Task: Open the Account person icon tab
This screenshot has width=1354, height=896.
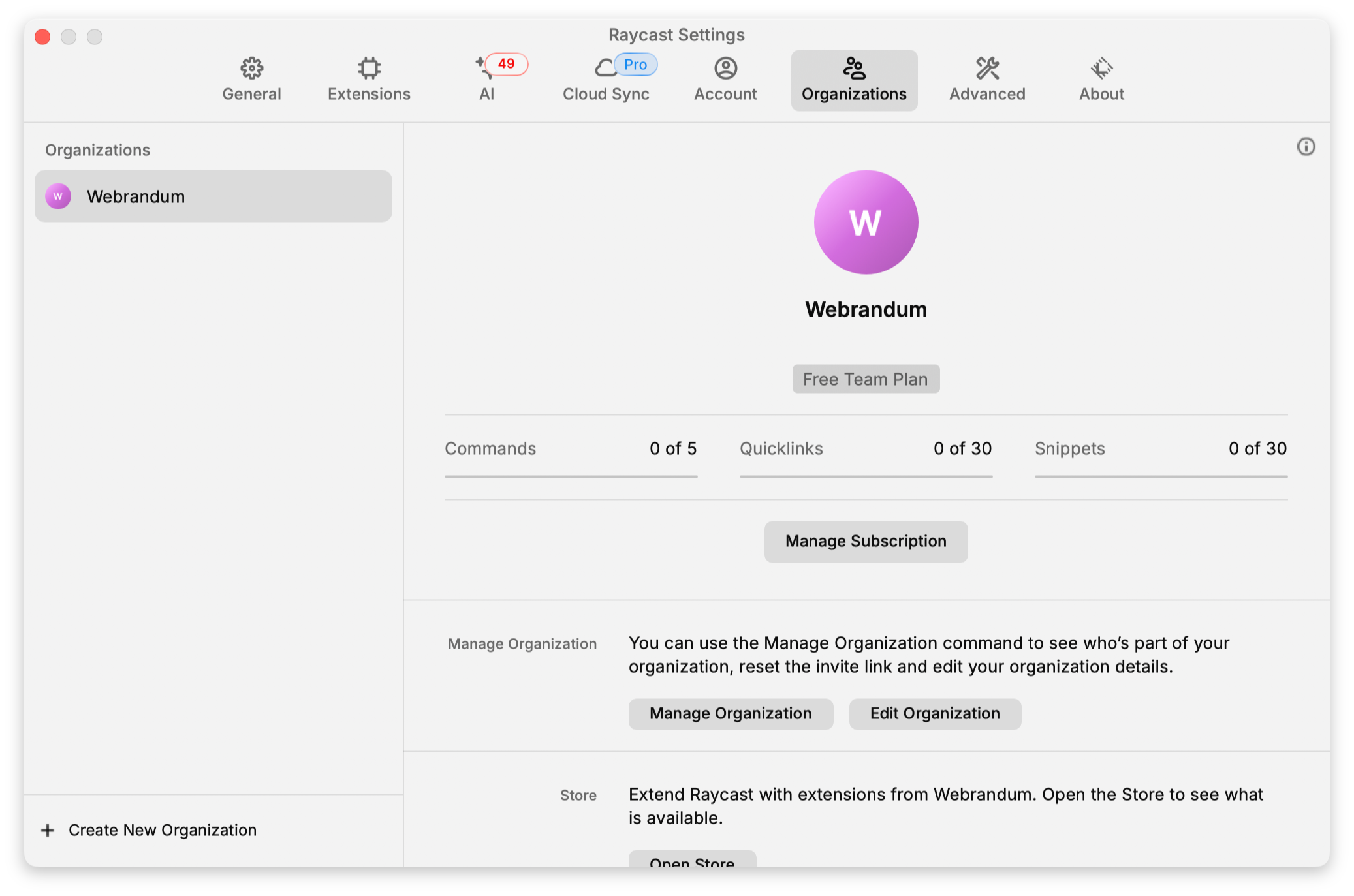Action: coord(725,68)
